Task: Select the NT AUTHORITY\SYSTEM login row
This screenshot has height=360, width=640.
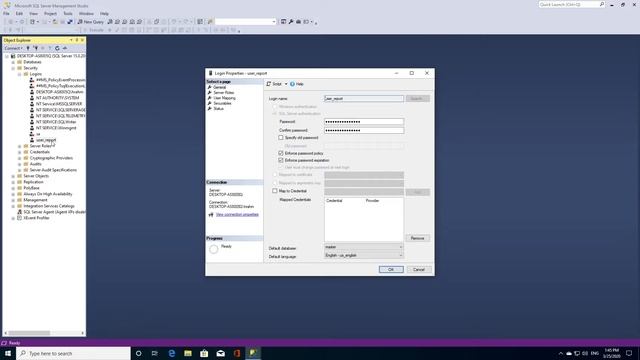Action: click(57, 98)
